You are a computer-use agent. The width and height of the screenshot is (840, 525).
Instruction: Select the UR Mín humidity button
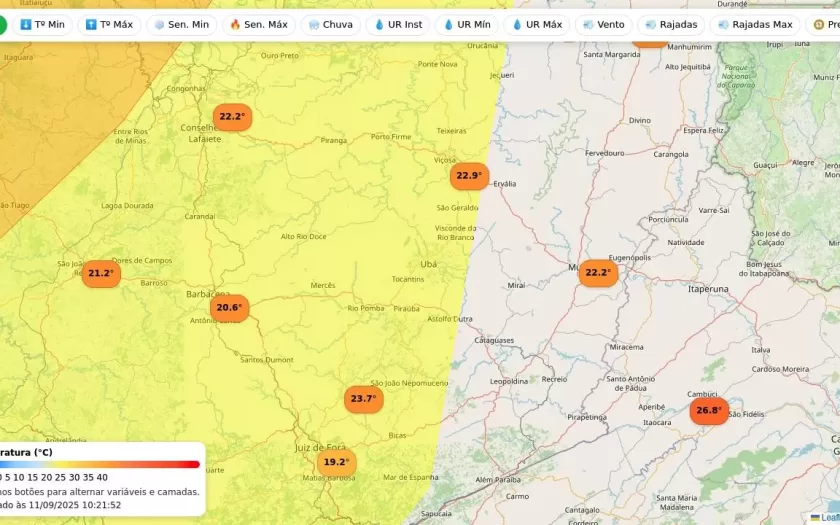[467, 24]
